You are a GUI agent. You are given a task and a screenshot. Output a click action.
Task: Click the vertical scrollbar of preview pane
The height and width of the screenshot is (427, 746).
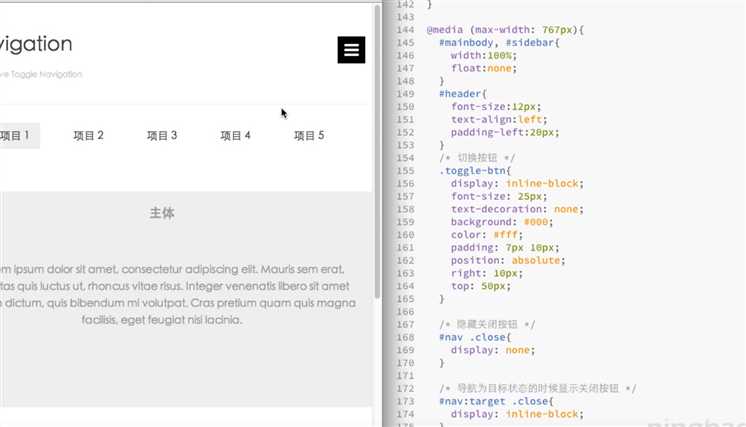coord(378,152)
